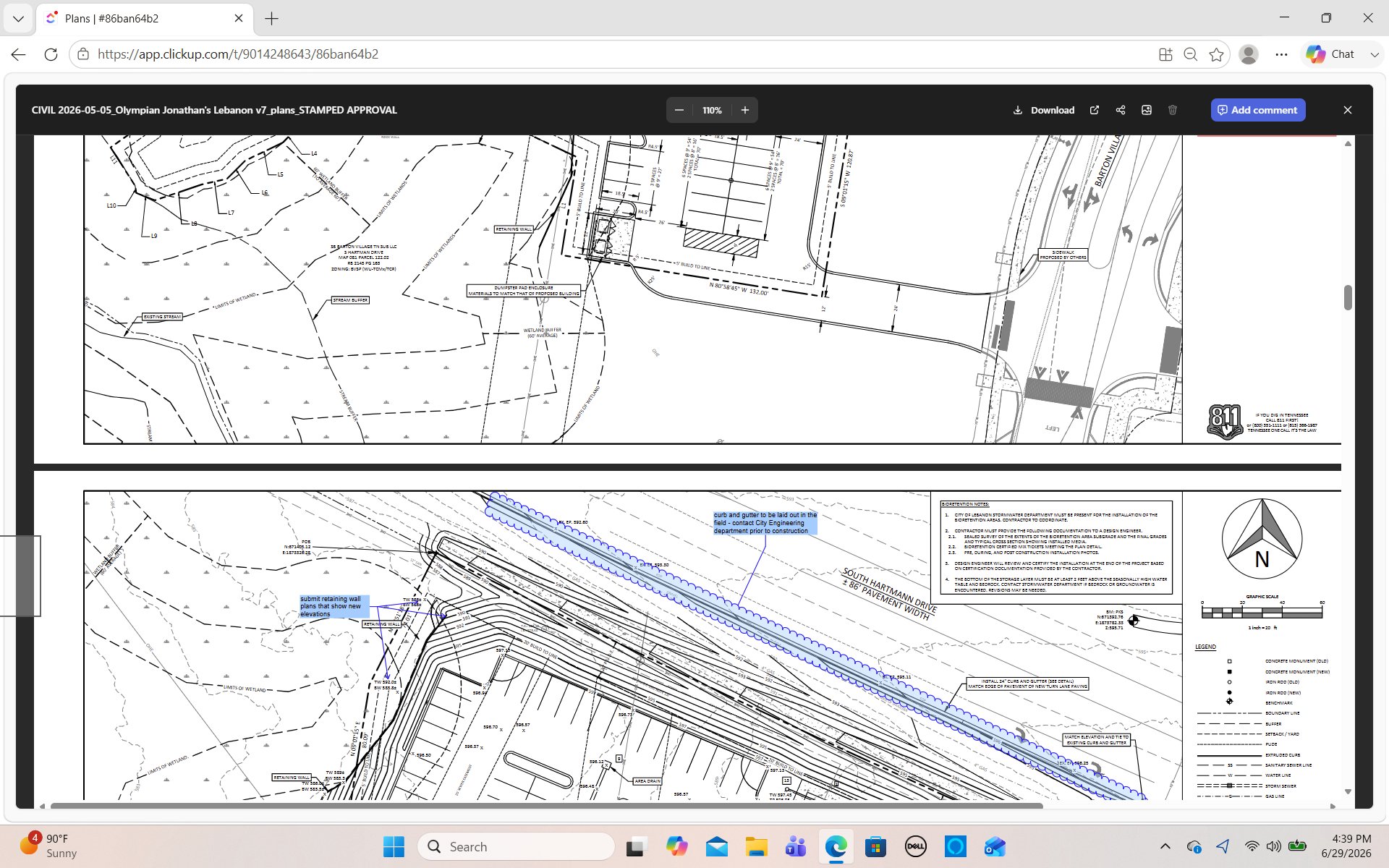The width and height of the screenshot is (1389, 868).
Task: Switch to Microsoft Edge in taskbar
Action: pos(836,846)
